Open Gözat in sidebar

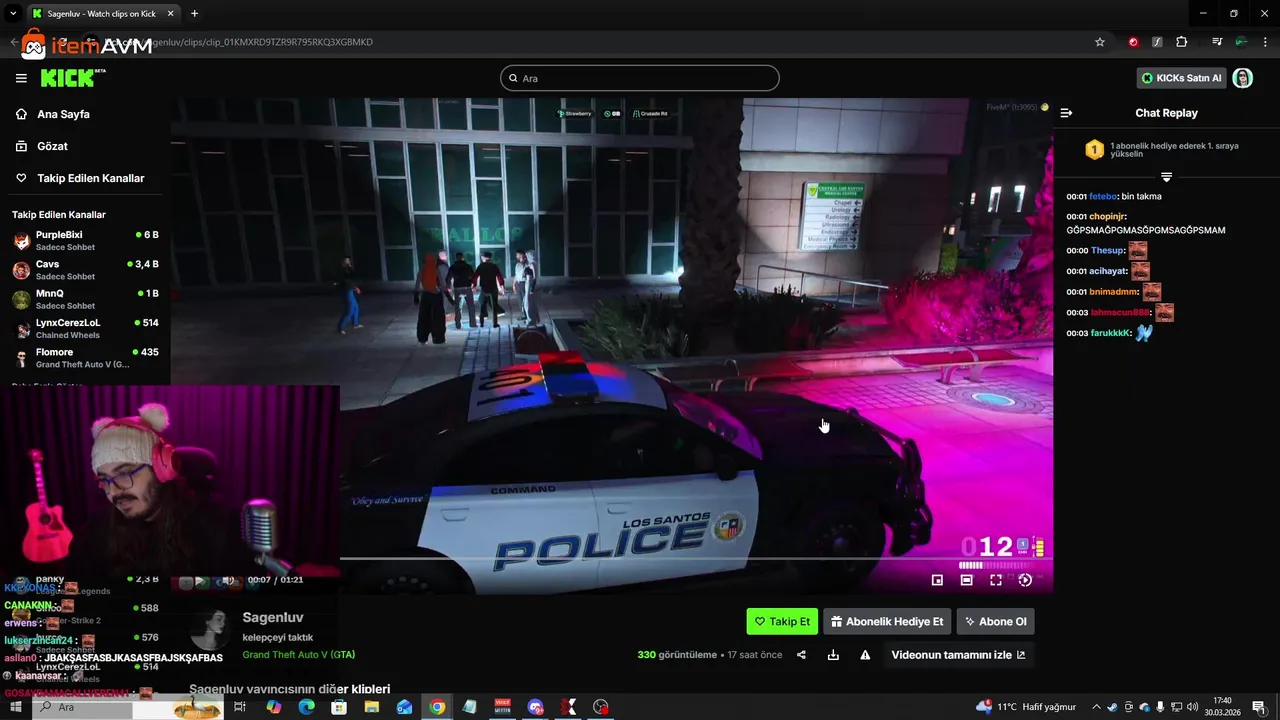52,146
